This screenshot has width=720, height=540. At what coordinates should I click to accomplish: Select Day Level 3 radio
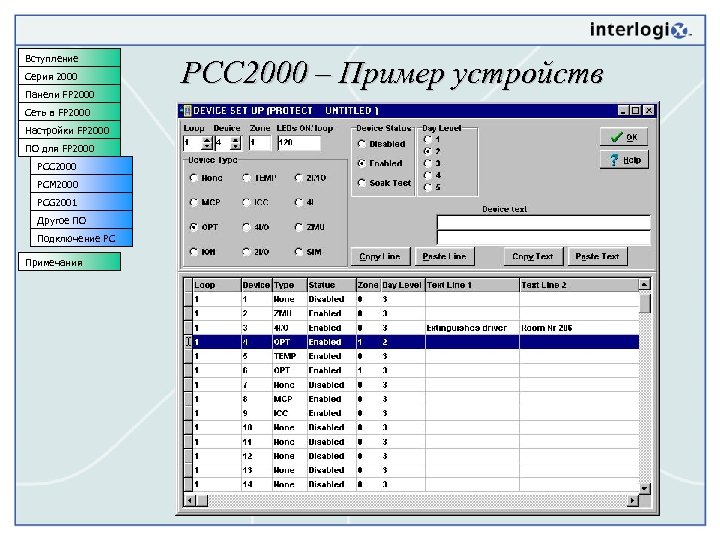pyautogui.click(x=428, y=163)
